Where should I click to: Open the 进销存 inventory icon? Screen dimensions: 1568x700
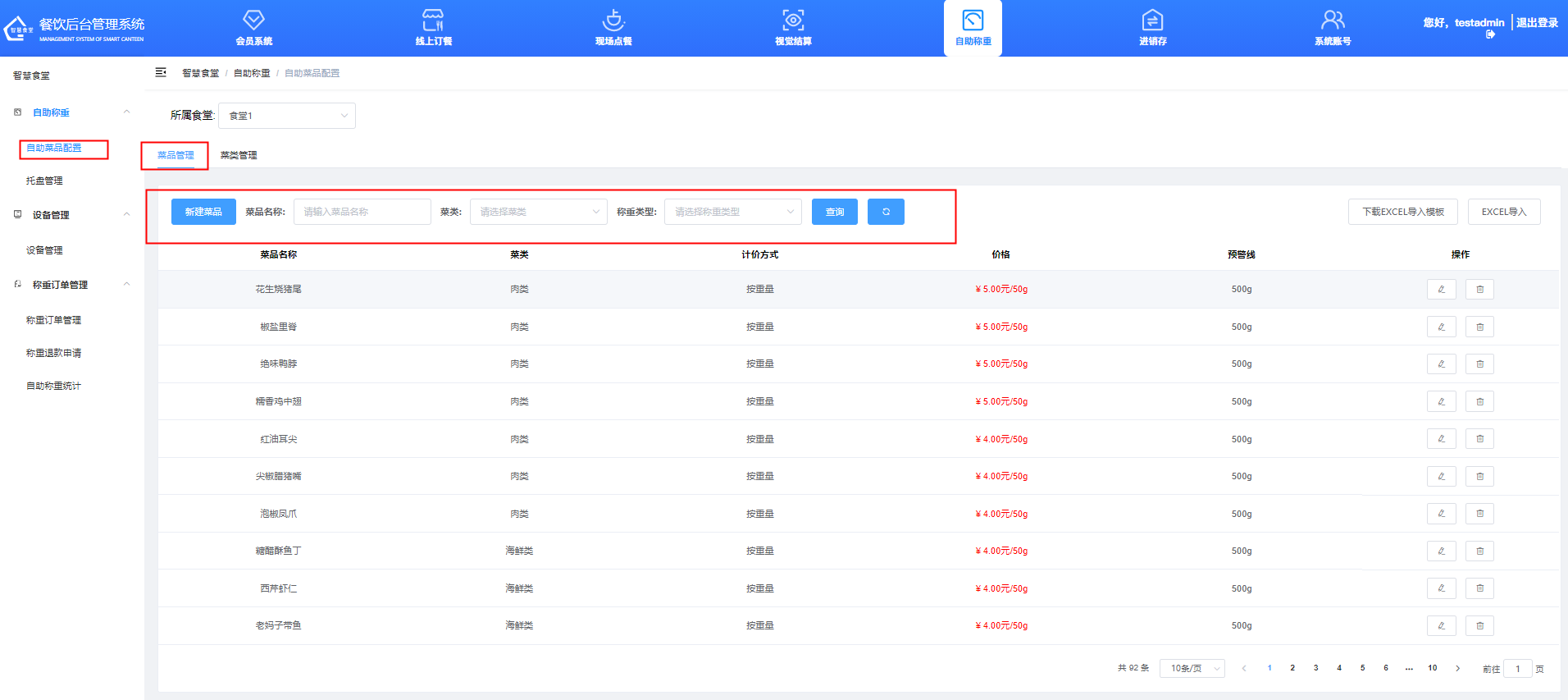(1152, 21)
